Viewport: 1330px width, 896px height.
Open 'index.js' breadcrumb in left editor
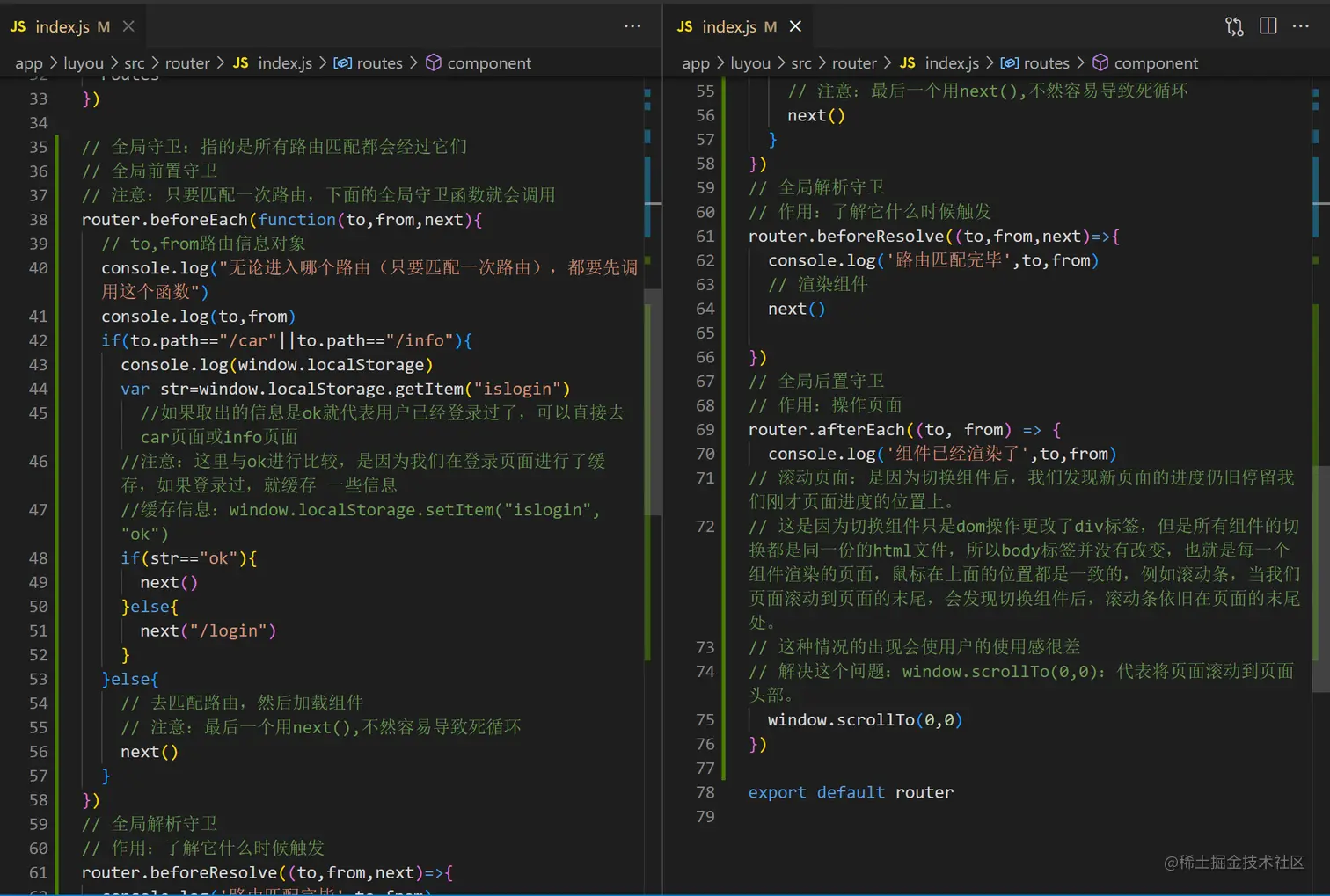click(x=285, y=63)
